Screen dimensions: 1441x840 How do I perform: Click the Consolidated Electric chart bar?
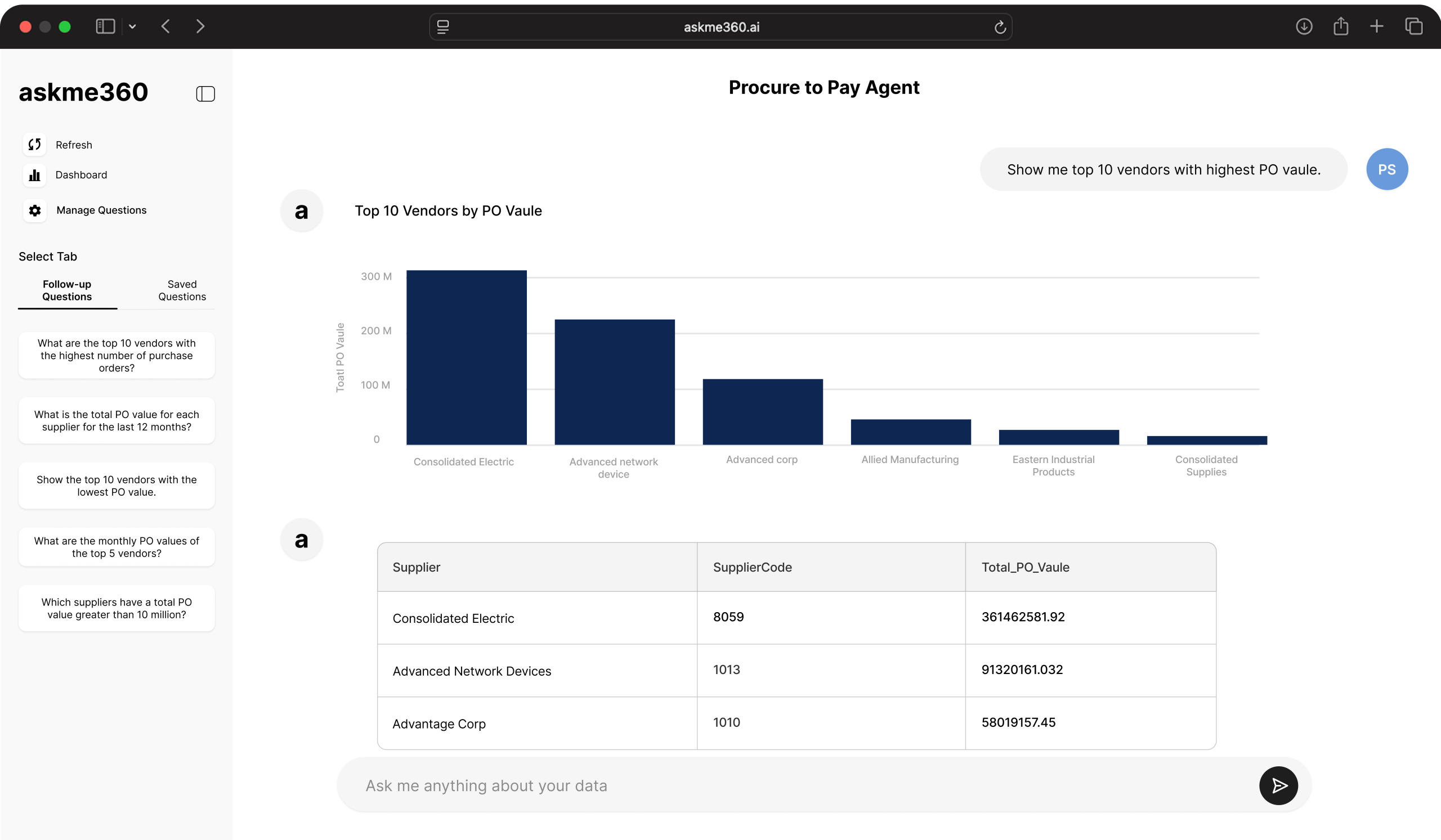coord(466,357)
